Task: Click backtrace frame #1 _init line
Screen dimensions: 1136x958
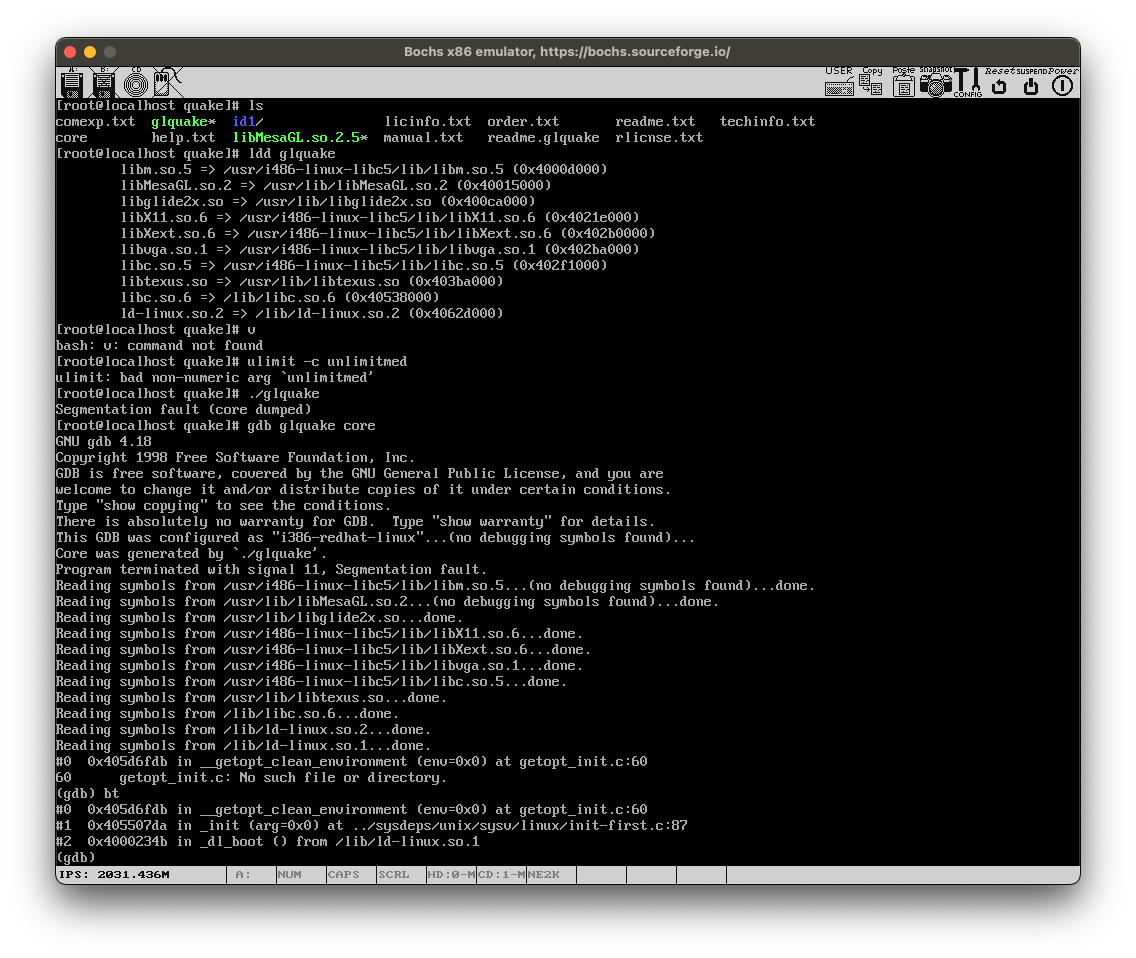Action: point(372,825)
